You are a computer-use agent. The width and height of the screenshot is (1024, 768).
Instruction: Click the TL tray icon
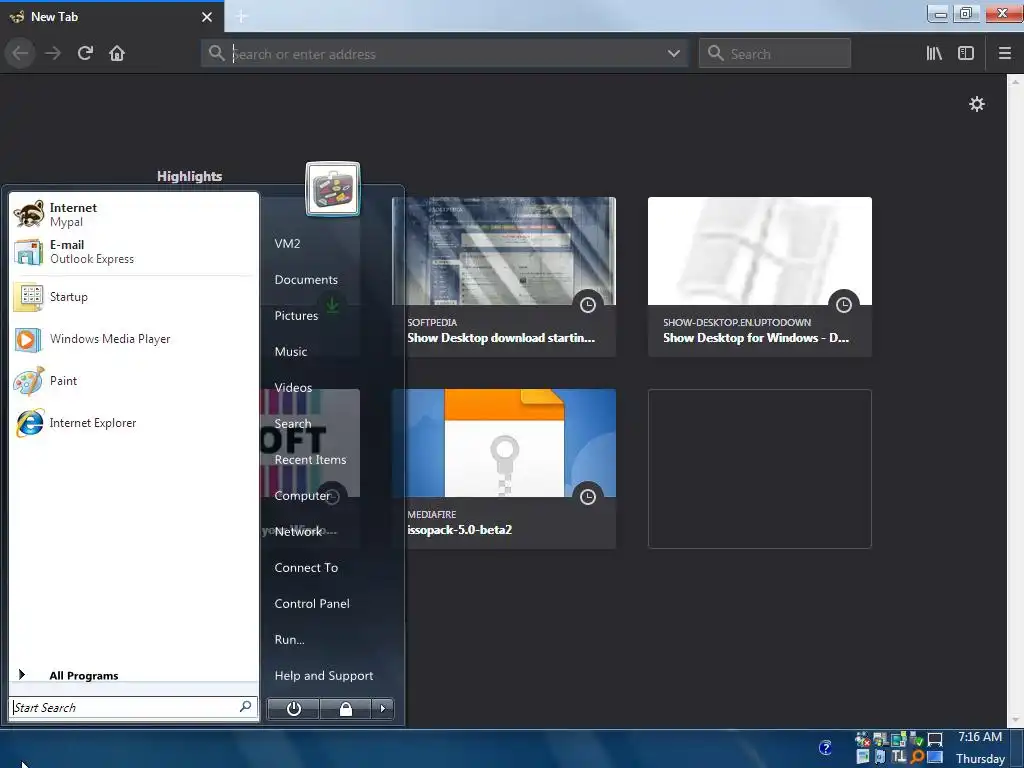(x=899, y=757)
